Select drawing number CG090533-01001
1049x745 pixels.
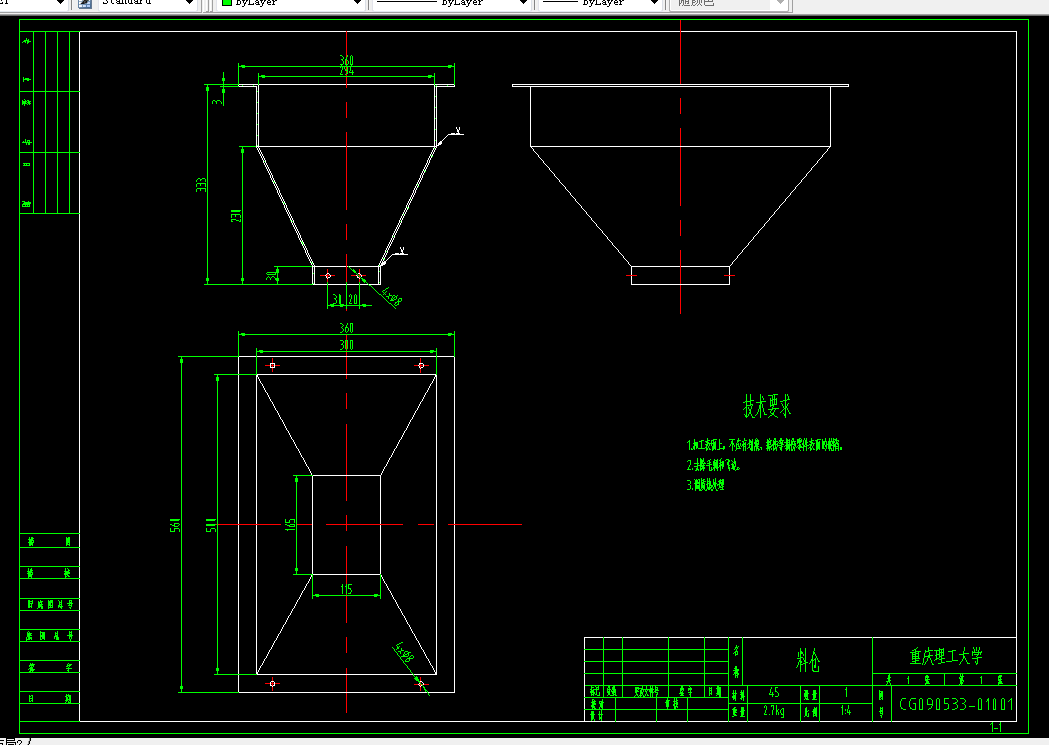click(x=956, y=704)
